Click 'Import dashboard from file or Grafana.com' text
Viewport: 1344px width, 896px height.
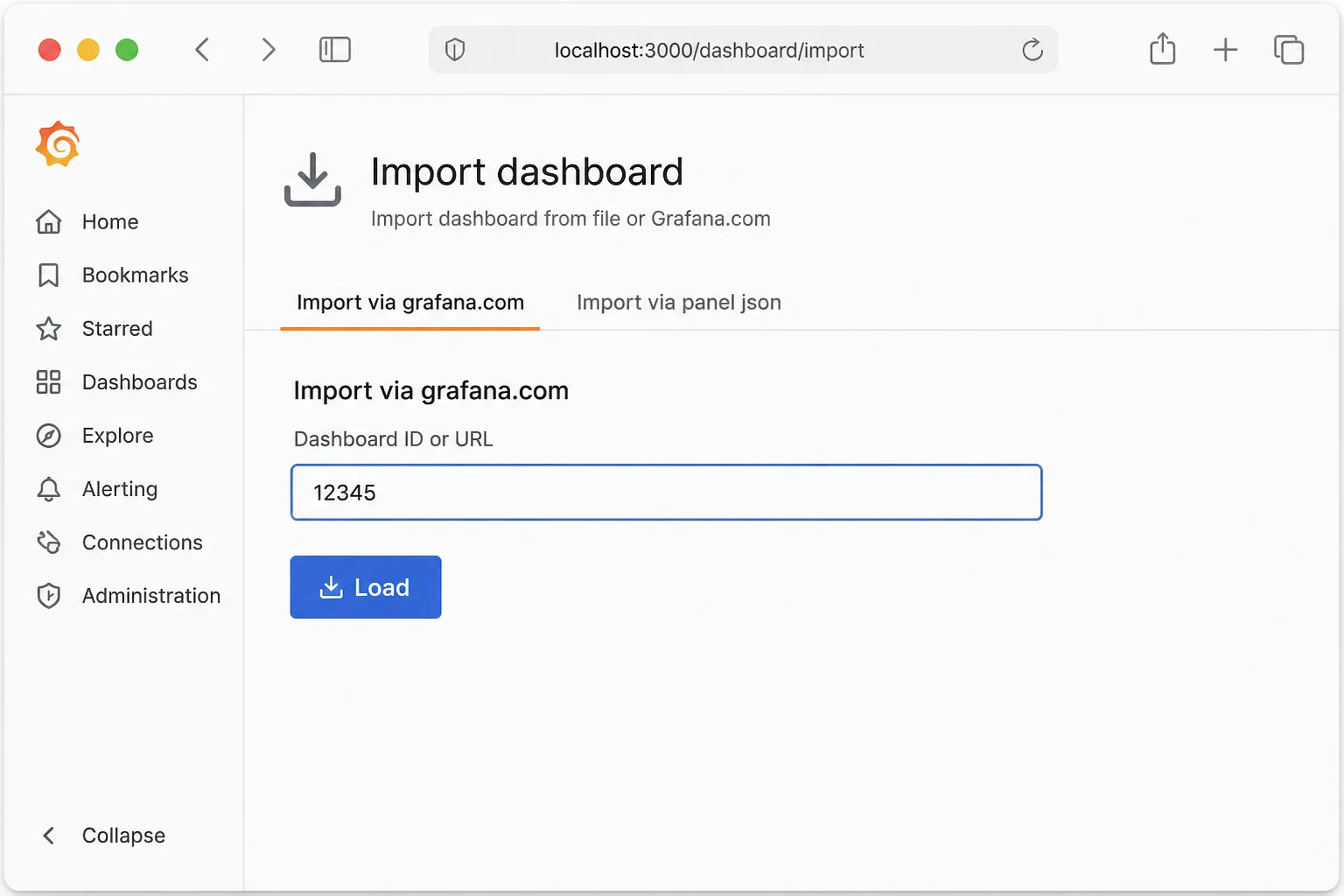[x=570, y=219]
